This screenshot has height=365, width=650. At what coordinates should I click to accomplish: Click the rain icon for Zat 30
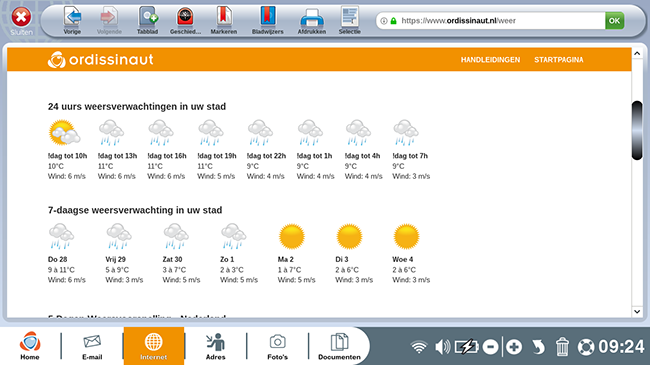[176, 236]
